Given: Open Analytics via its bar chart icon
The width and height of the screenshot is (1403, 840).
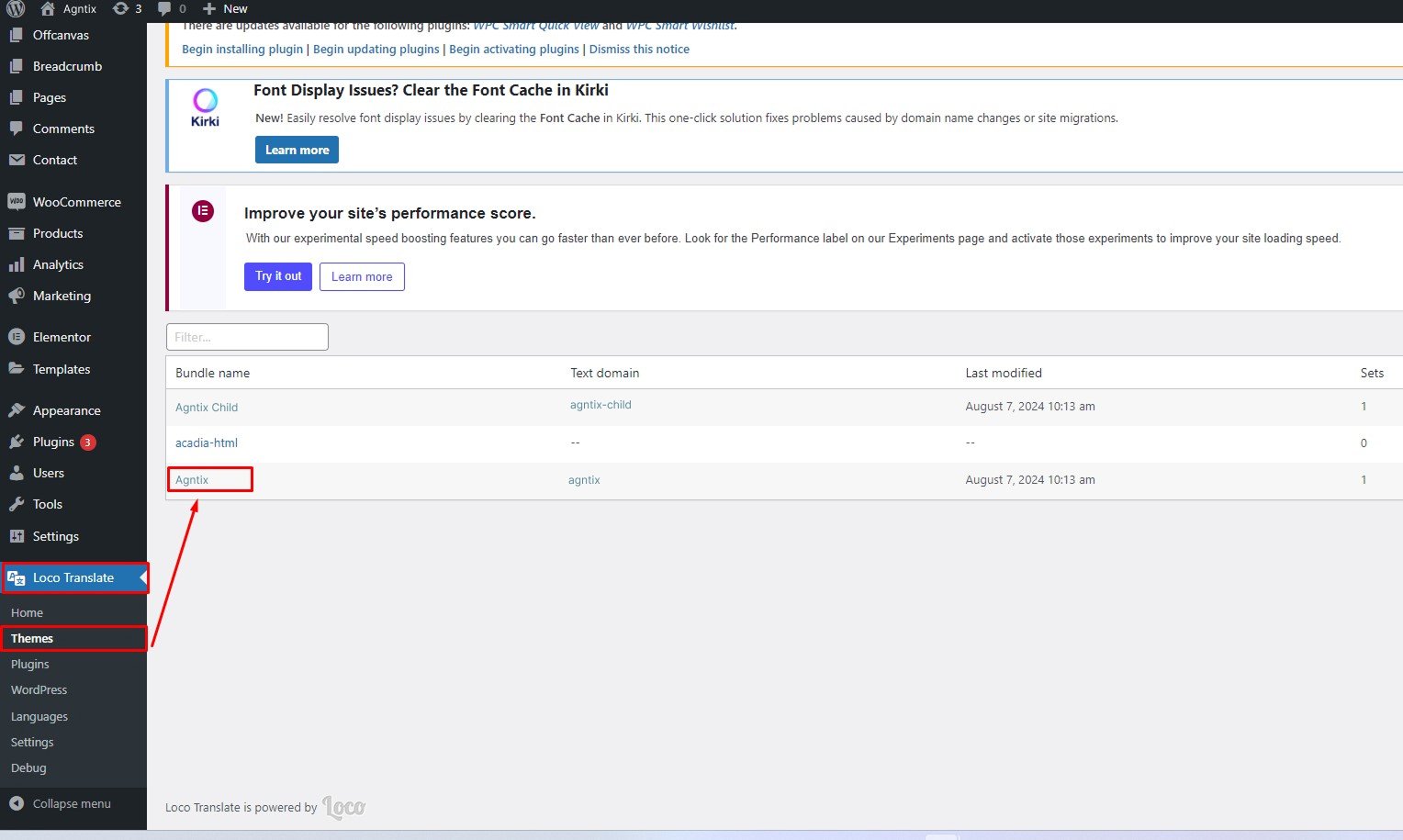Looking at the screenshot, I should [x=17, y=264].
